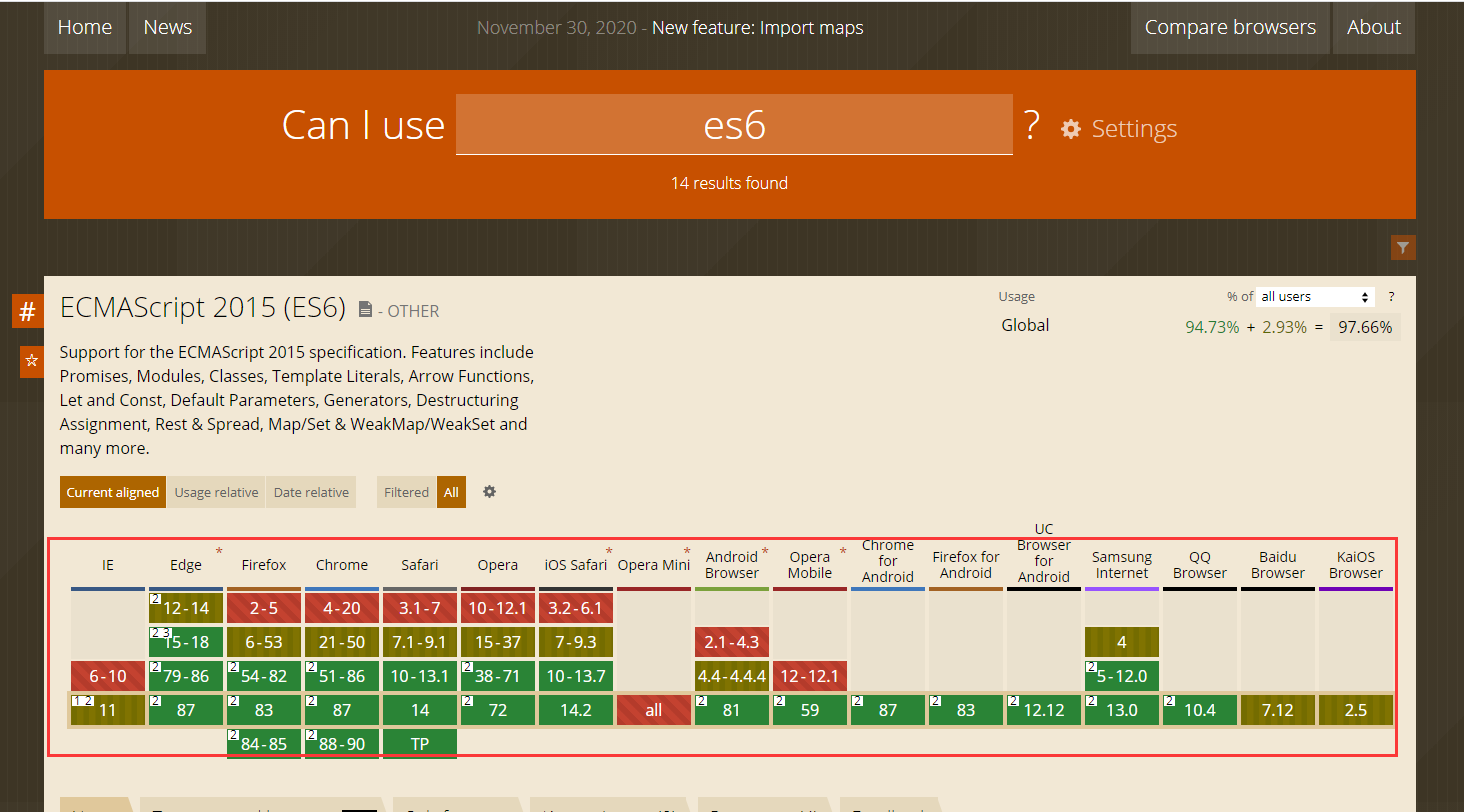1464x812 pixels.
Task: Click the ECMAScript 2015 (ES6) title
Action: click(x=203, y=308)
